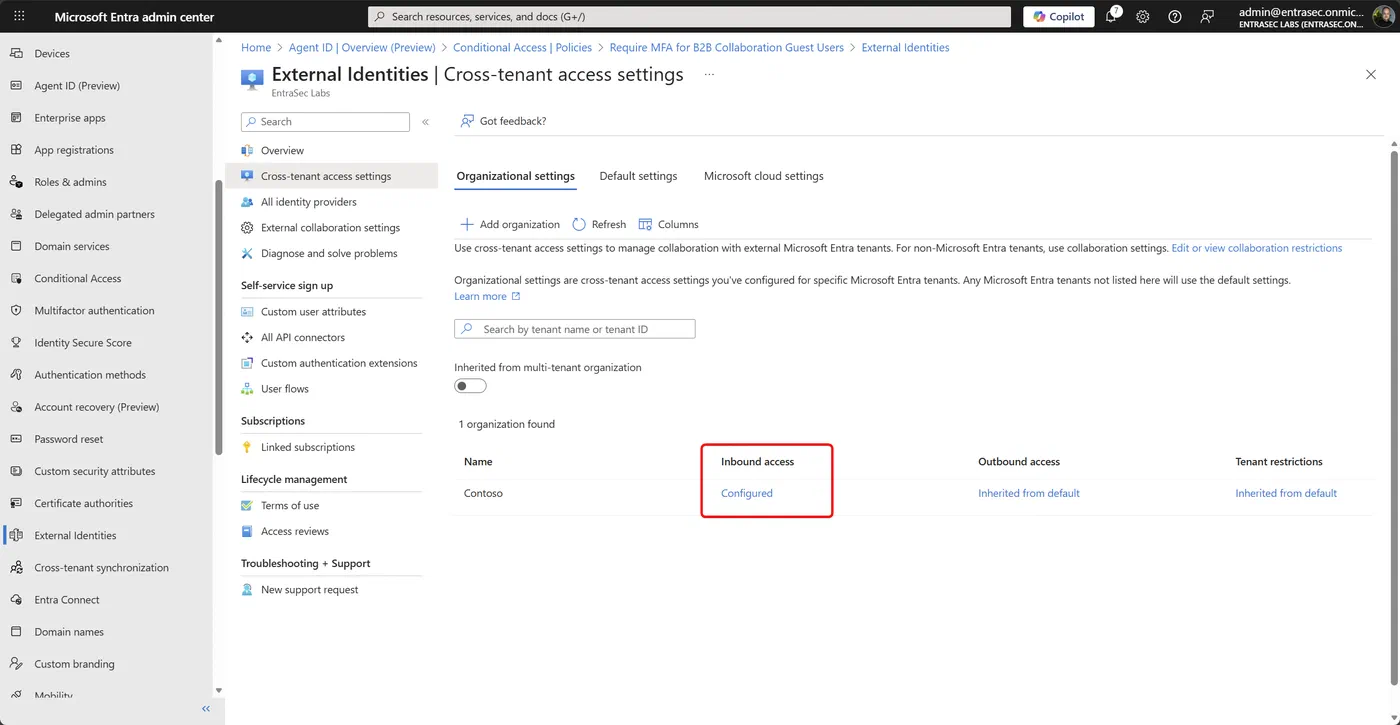Open Contoso's Configured inbound access link
The height and width of the screenshot is (725, 1400).
pos(747,493)
